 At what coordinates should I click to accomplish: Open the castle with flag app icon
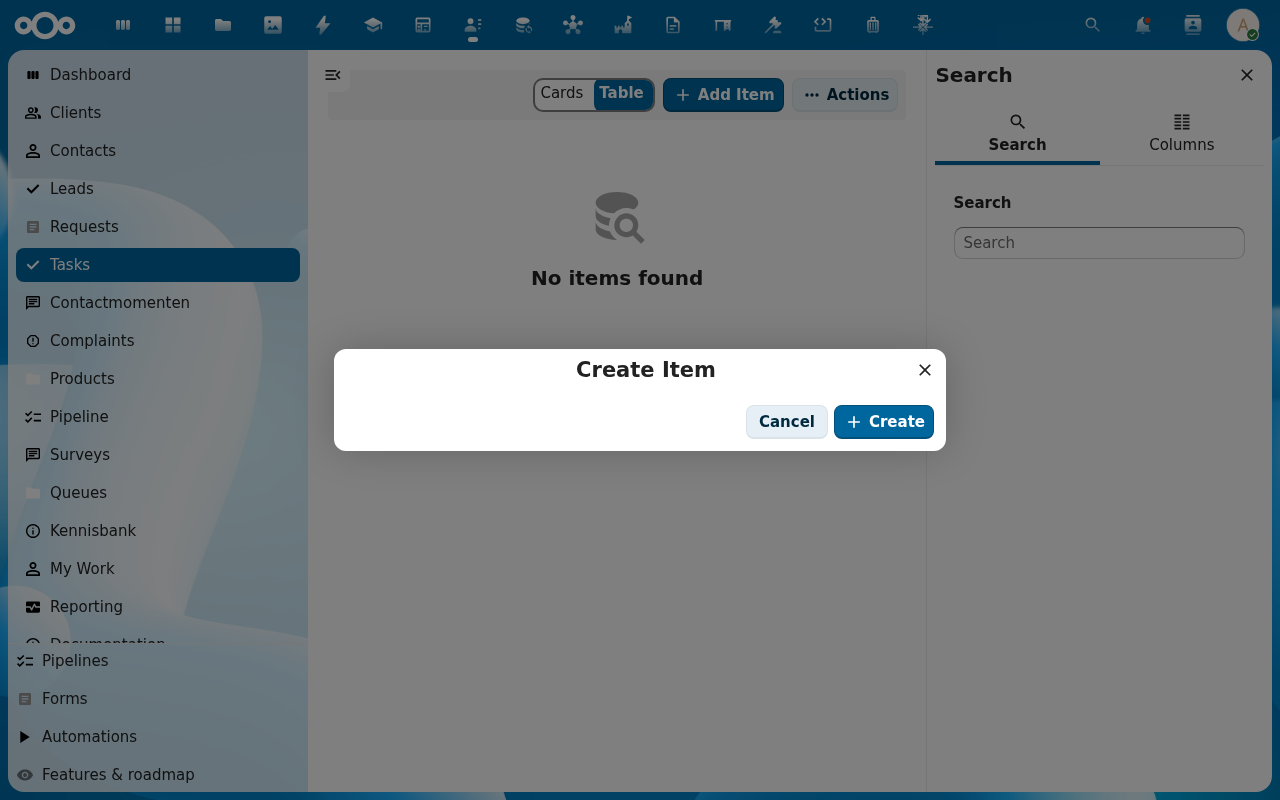pyautogui.click(x=623, y=25)
